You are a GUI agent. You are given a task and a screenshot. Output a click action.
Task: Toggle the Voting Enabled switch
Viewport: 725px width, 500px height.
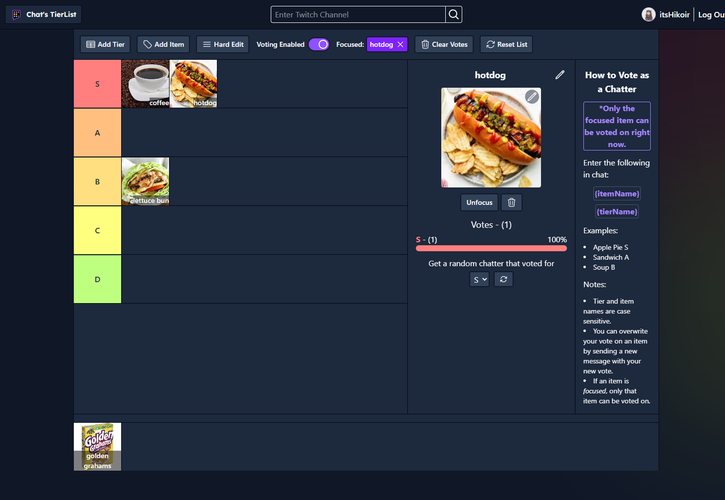[319, 44]
